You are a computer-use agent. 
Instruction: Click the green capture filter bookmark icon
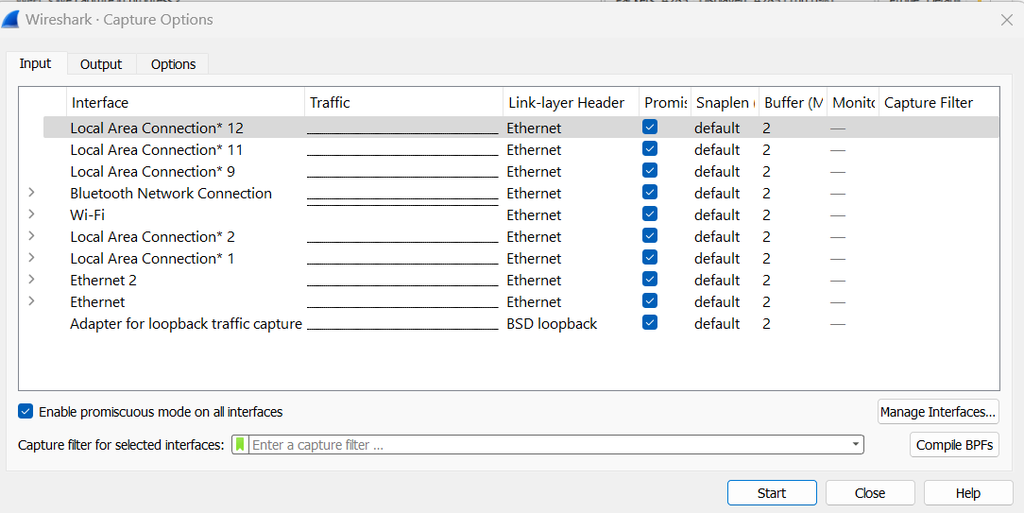[x=240, y=445]
